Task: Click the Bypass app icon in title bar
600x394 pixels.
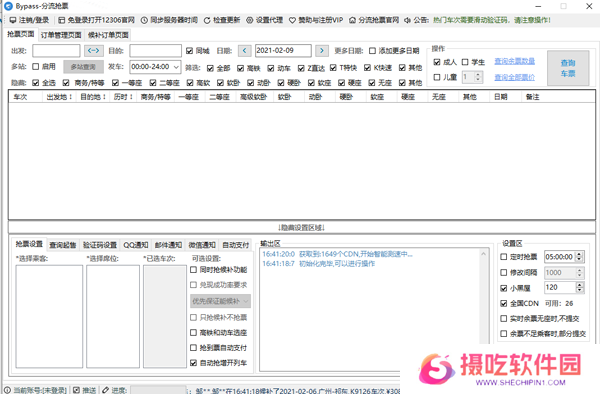Action: coord(8,6)
